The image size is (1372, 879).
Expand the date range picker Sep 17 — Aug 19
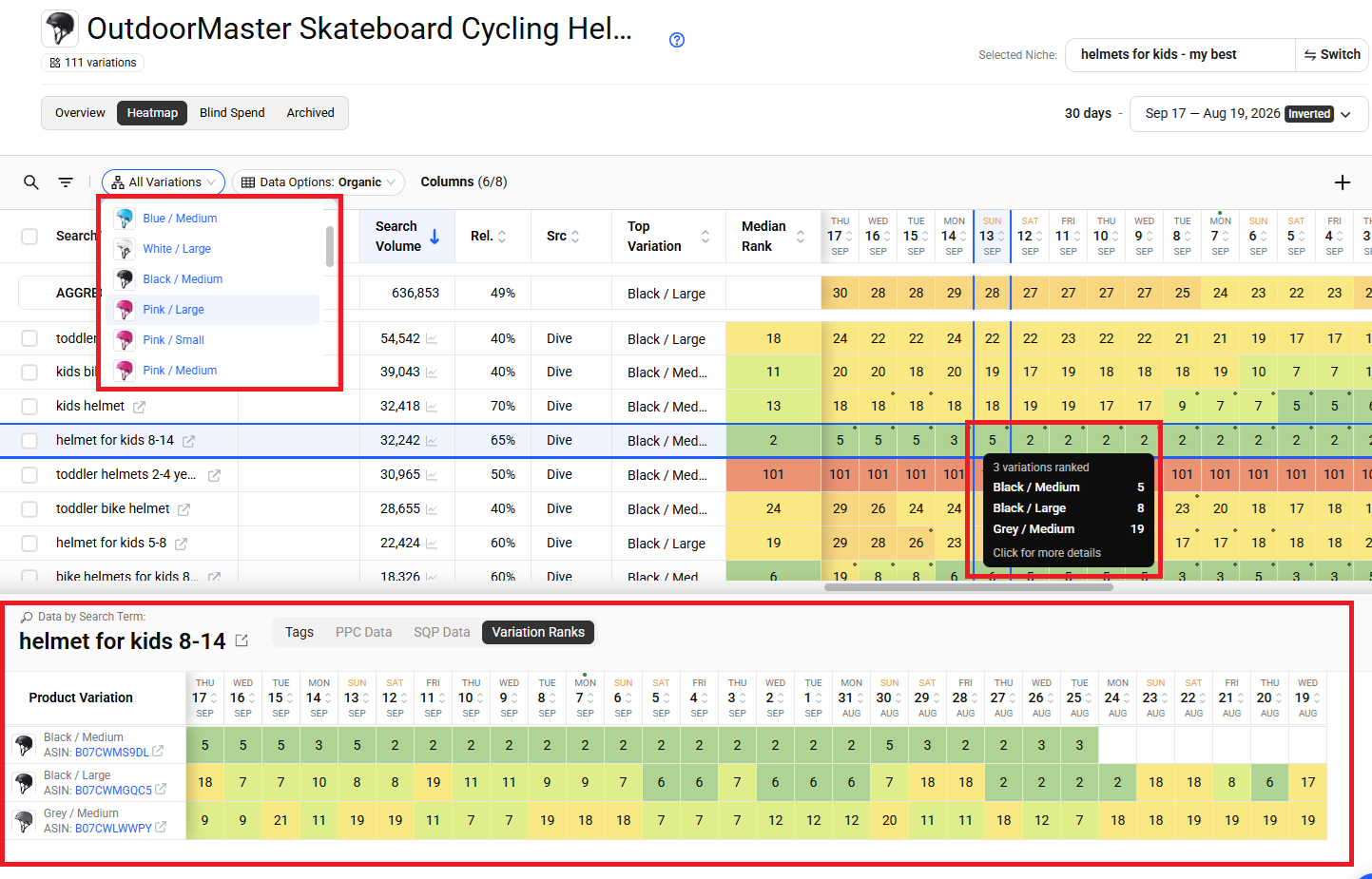pyautogui.click(x=1248, y=114)
